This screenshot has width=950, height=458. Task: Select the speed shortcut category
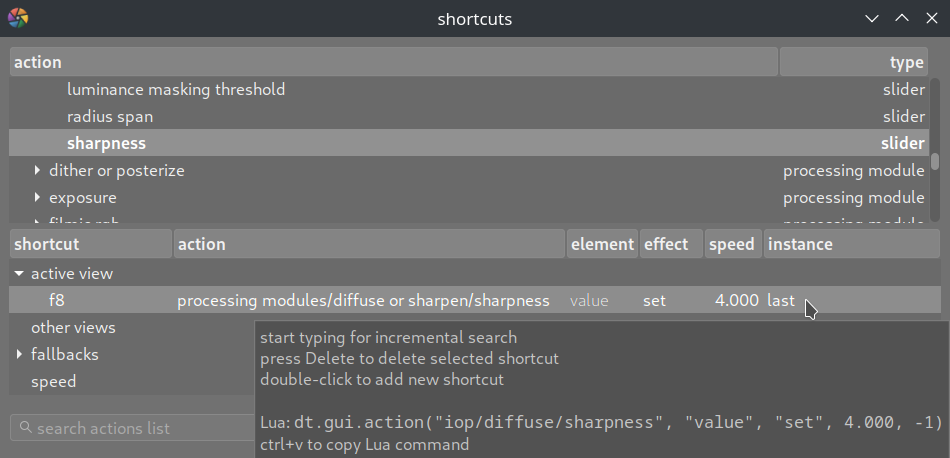[53, 382]
